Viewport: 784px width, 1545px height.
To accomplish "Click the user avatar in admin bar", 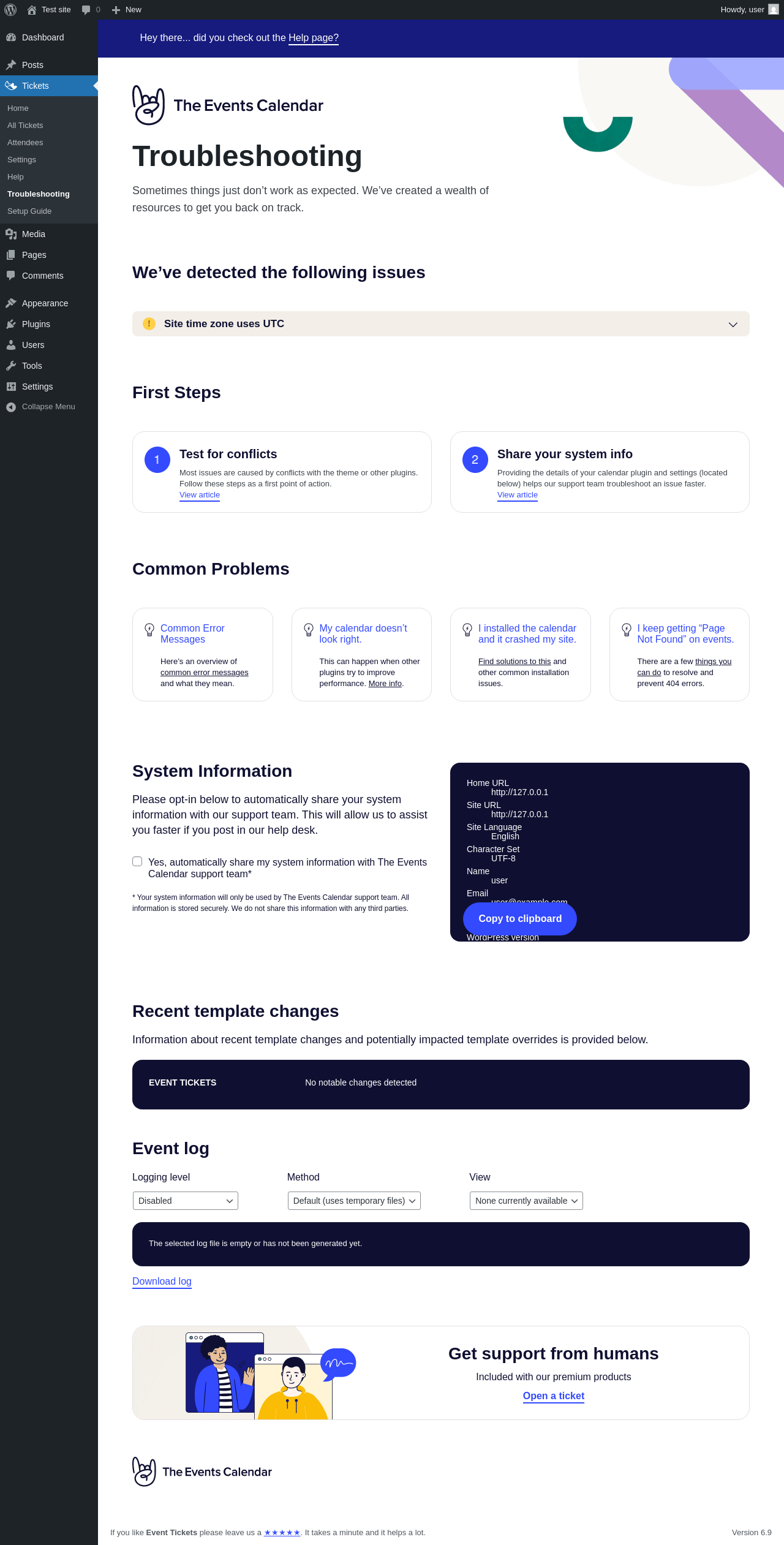I will [774, 10].
